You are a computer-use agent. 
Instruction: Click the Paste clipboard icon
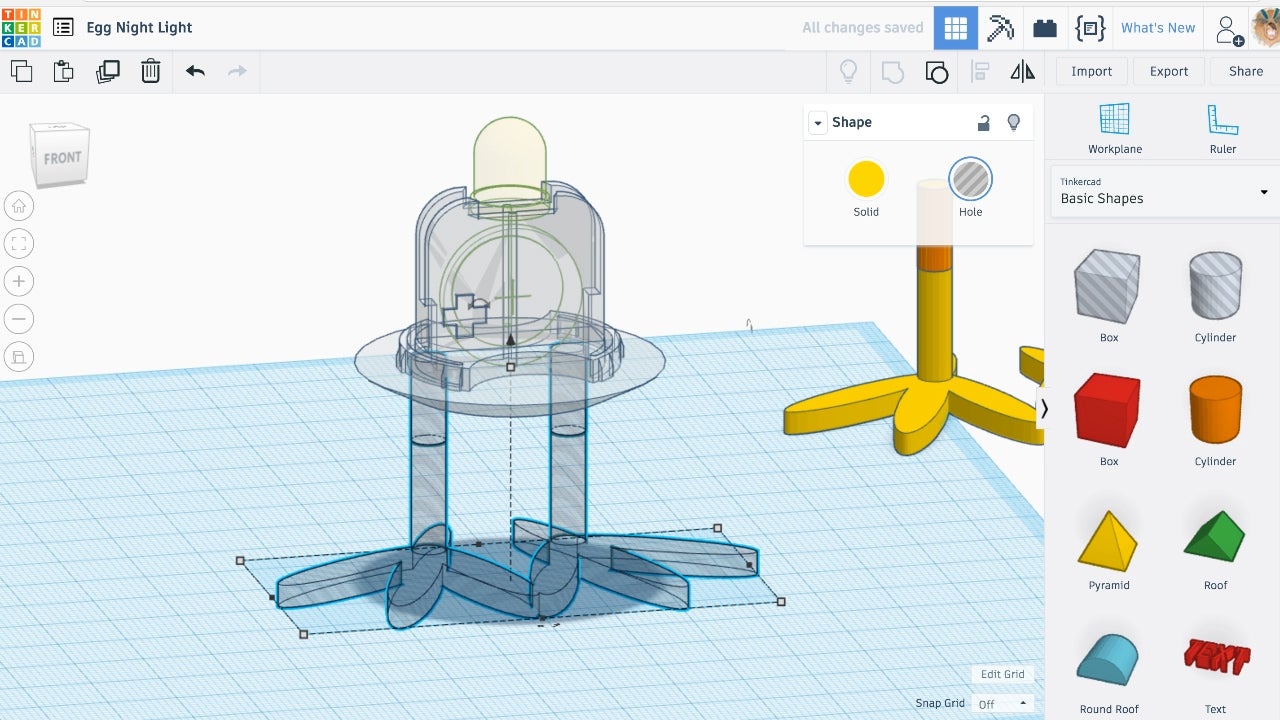64,71
